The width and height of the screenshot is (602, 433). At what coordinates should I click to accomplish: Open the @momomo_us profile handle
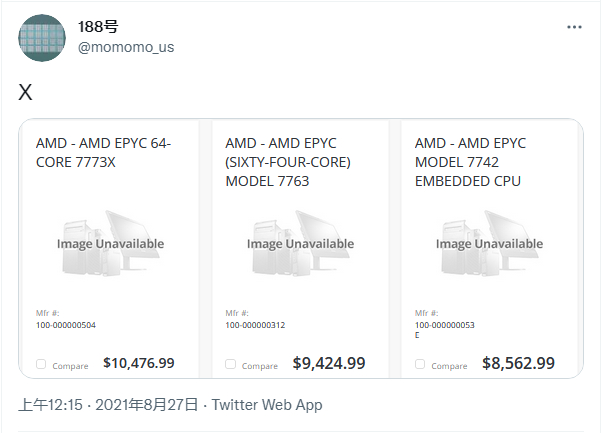pyautogui.click(x=126, y=47)
